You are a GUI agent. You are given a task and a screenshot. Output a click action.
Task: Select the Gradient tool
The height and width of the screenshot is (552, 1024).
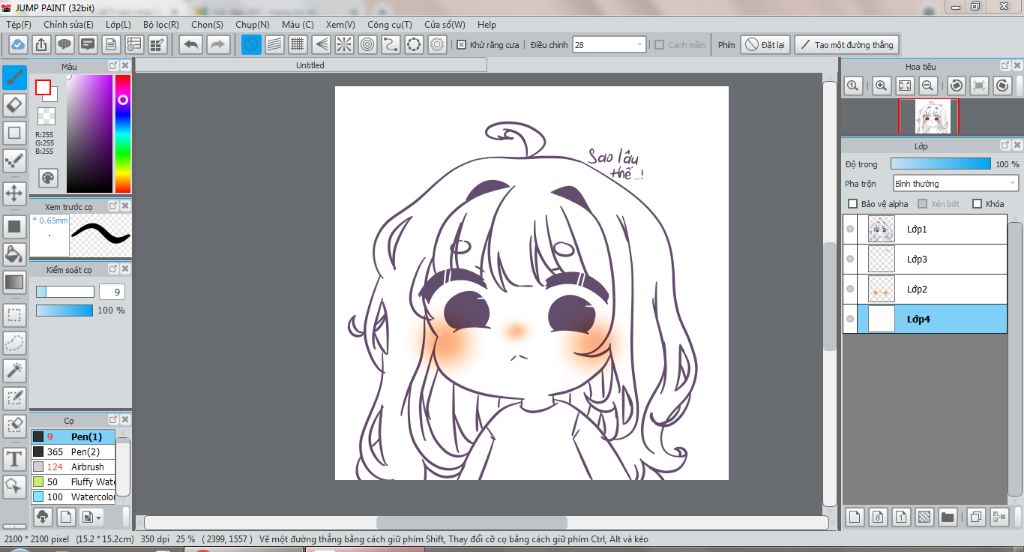tap(14, 282)
